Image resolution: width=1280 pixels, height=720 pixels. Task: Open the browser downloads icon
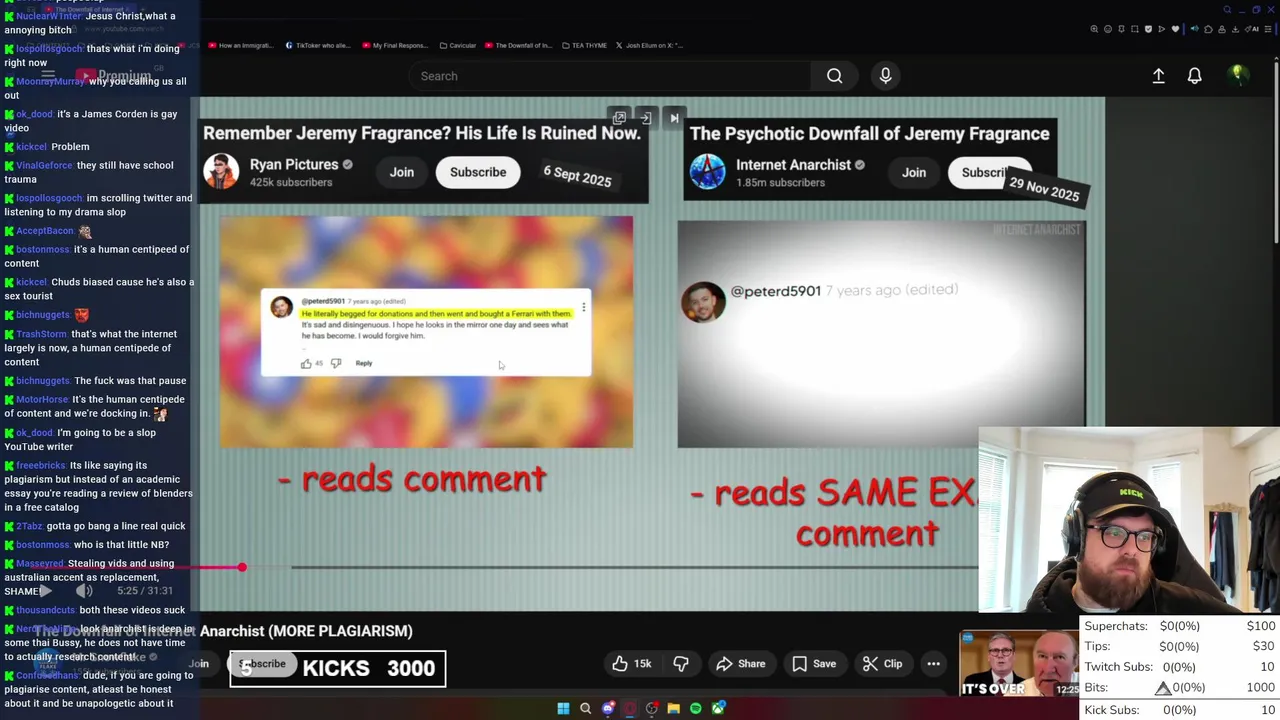1235,29
